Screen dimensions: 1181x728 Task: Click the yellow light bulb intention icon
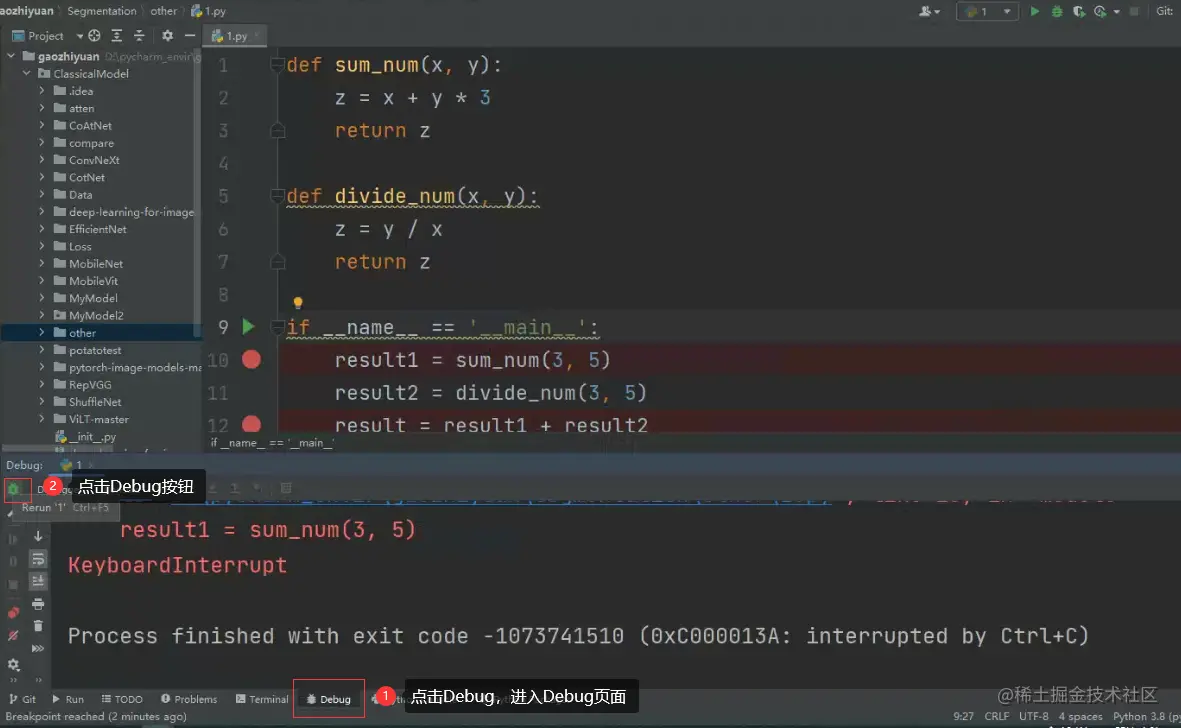[298, 303]
